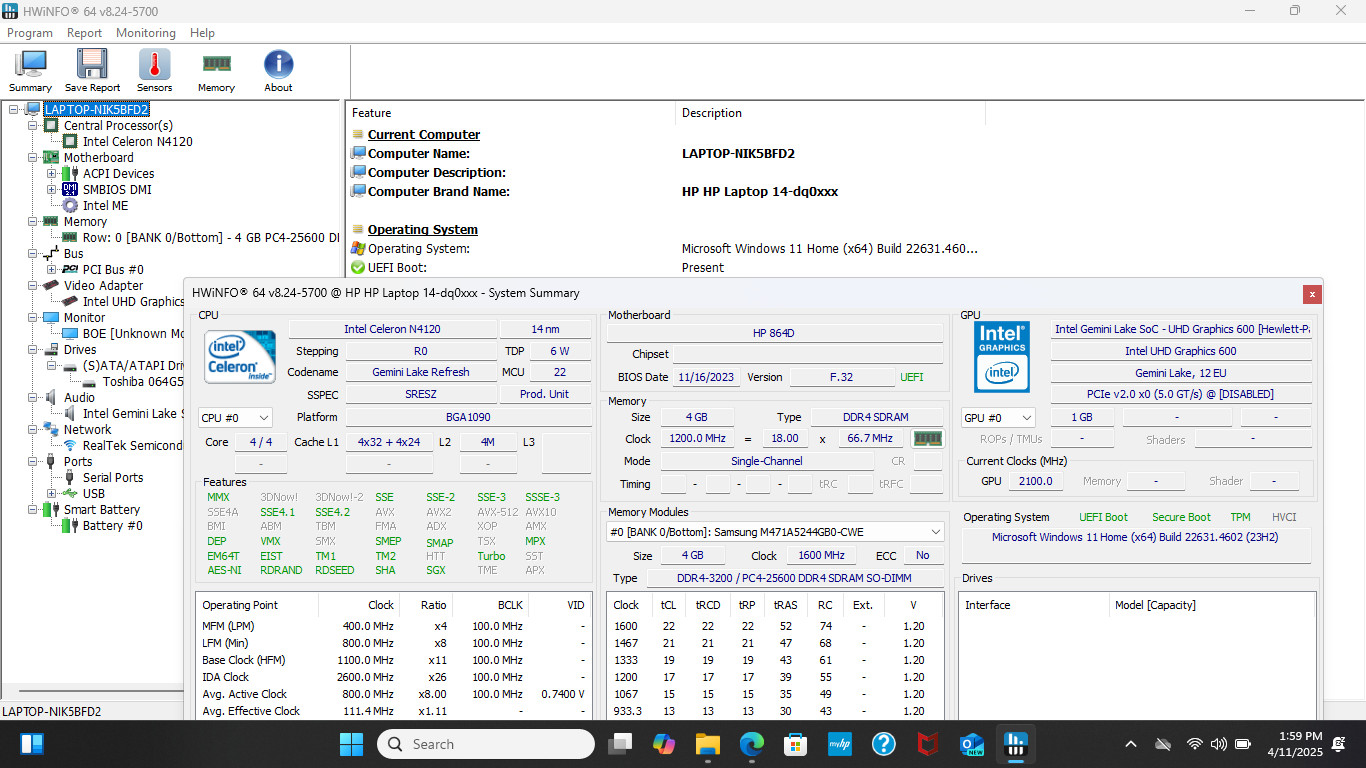Open Outlook icon in taskbar
The image size is (1366, 768).
click(971, 744)
